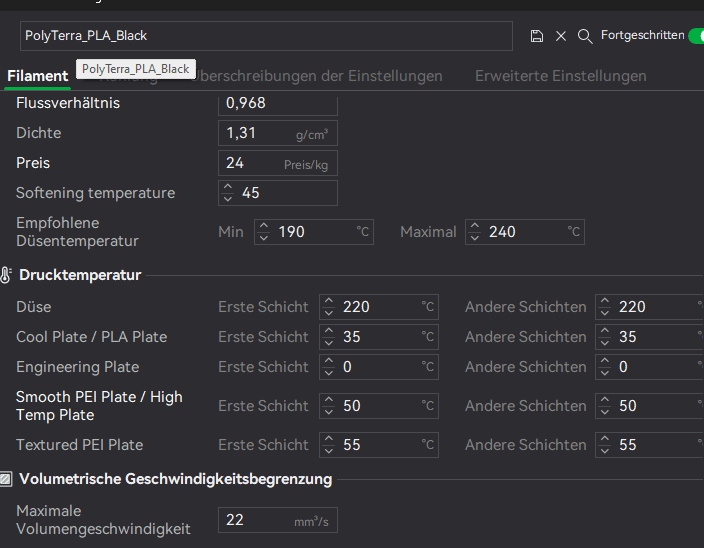
Task: Increase Textured PEI Plate Erste Schicht temperature
Action: [329, 439]
